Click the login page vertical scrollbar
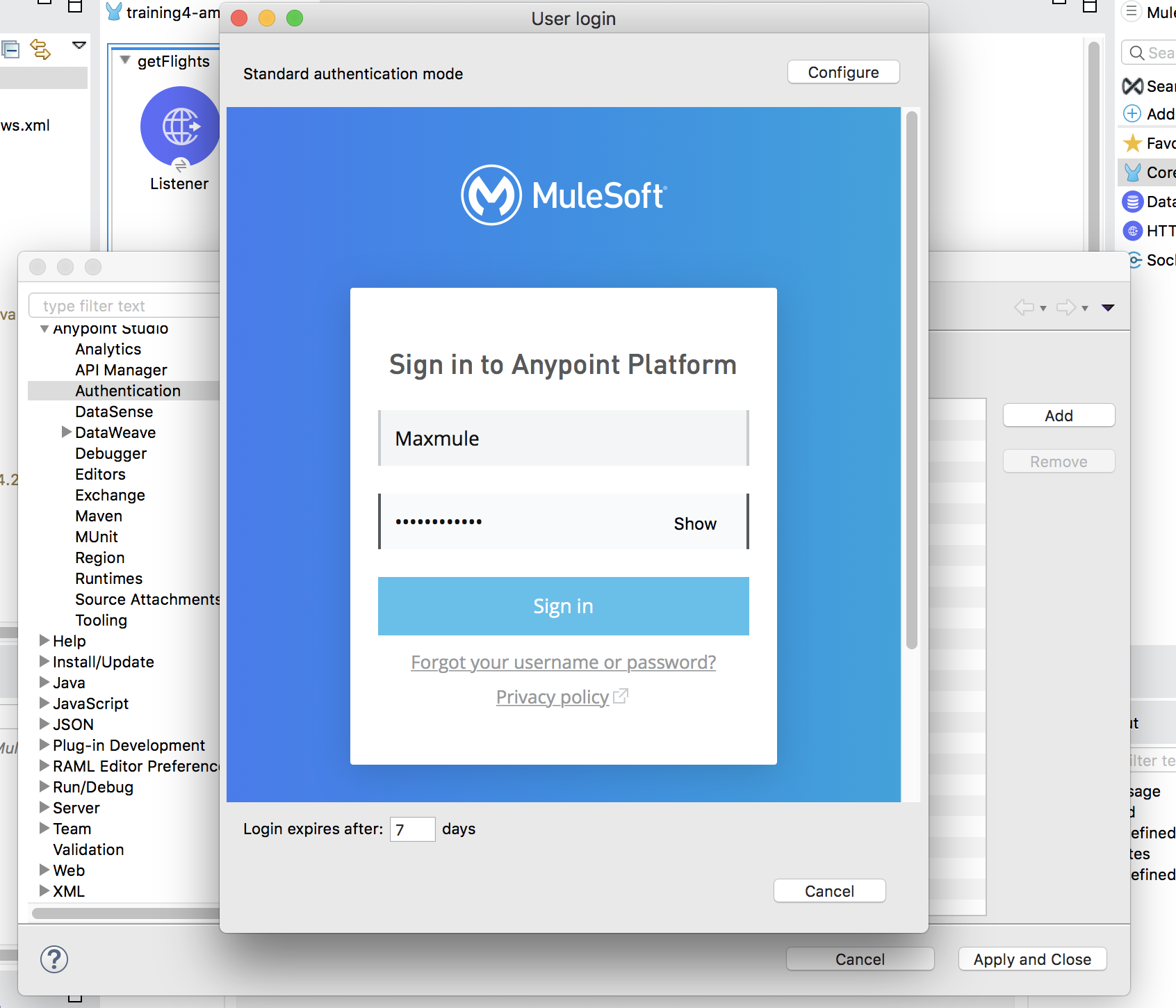The height and width of the screenshot is (1008, 1176). tap(912, 380)
